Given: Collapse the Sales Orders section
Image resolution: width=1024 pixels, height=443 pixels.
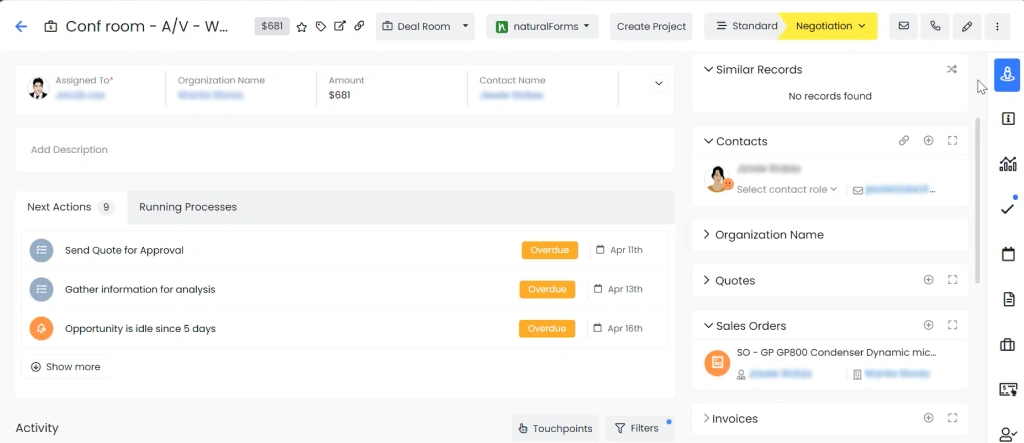Looking at the screenshot, I should (708, 325).
